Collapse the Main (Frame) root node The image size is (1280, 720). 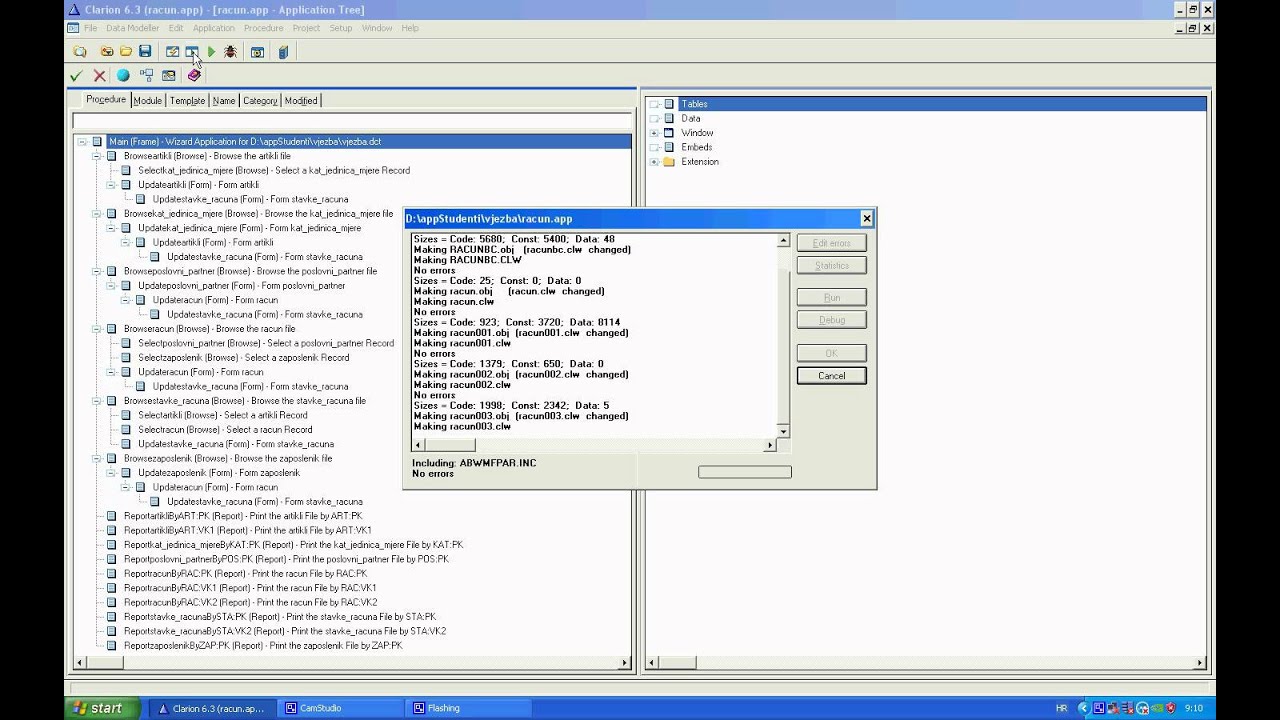click(83, 142)
